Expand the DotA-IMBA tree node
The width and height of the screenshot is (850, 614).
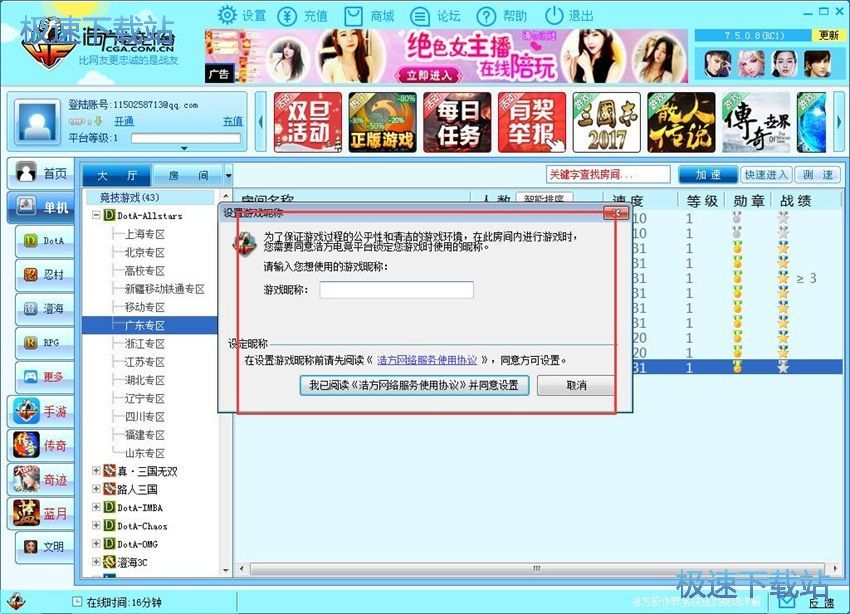click(x=96, y=507)
